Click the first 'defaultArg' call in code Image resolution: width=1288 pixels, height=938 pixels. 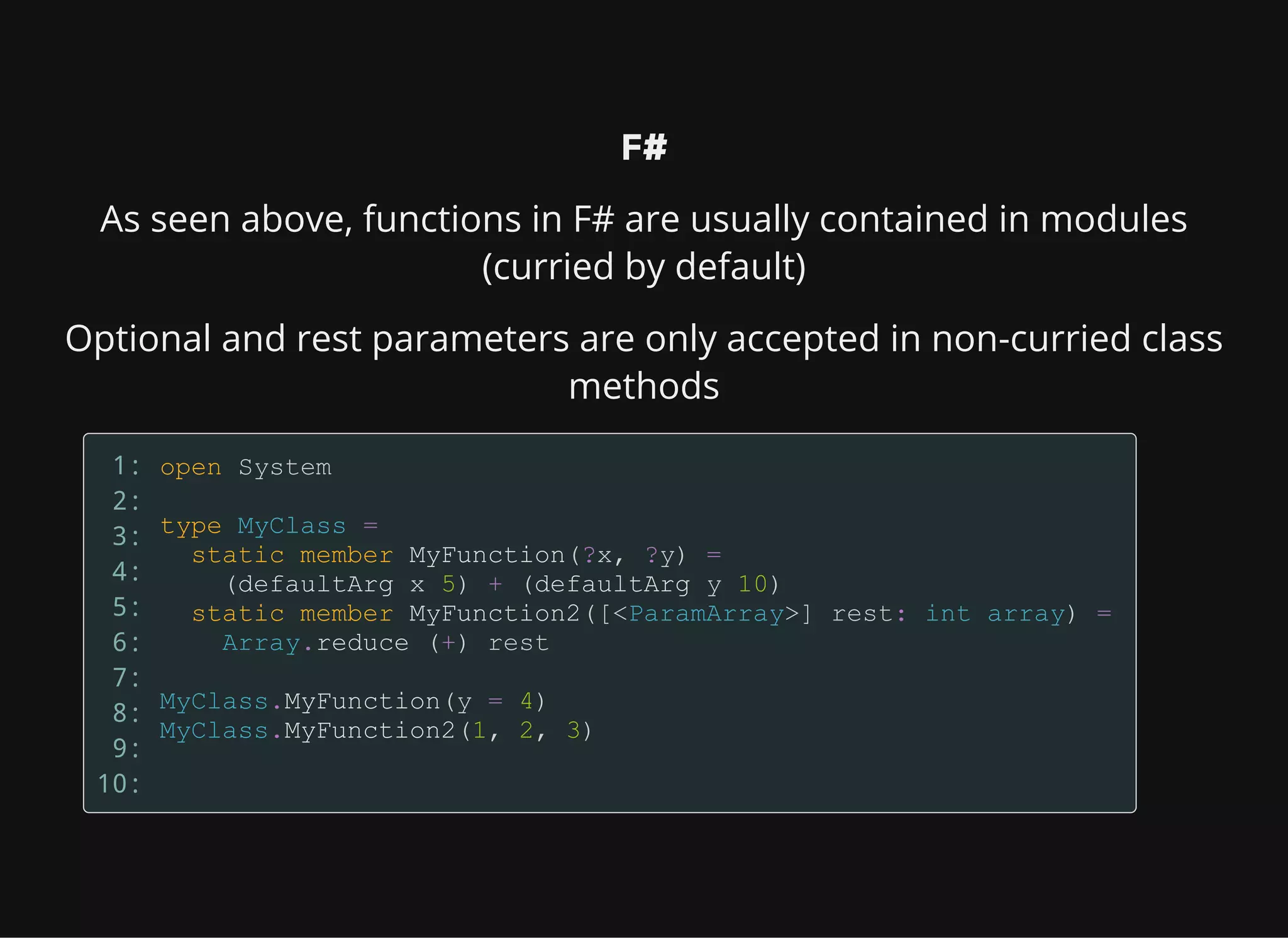[316, 585]
